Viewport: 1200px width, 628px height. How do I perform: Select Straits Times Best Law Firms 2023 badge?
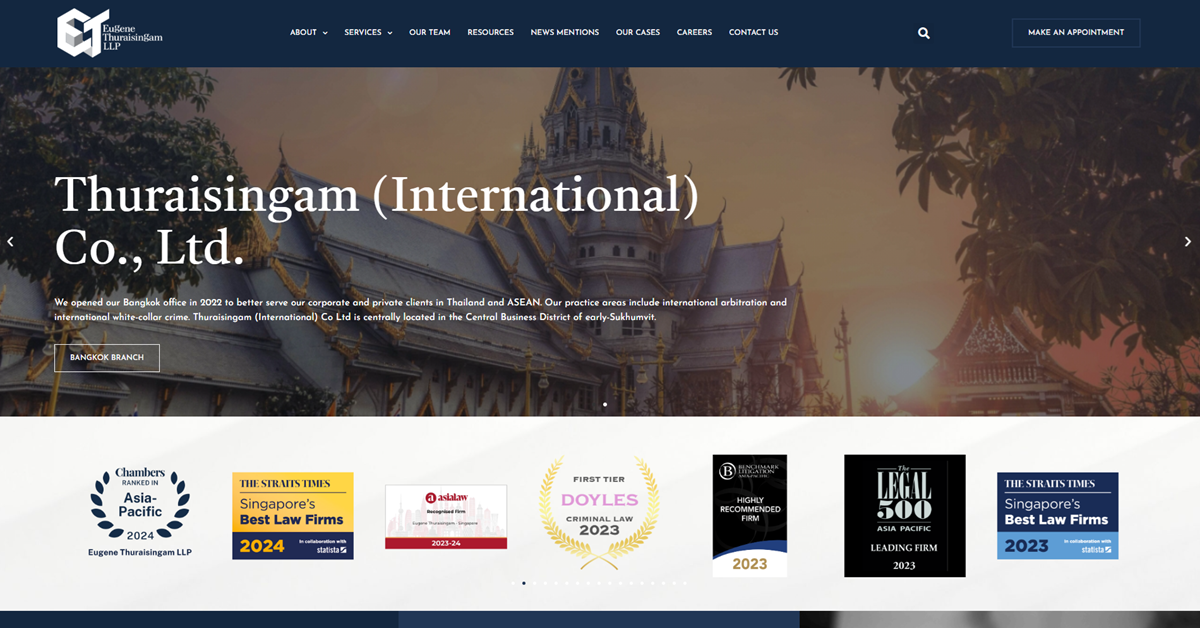pos(1058,516)
